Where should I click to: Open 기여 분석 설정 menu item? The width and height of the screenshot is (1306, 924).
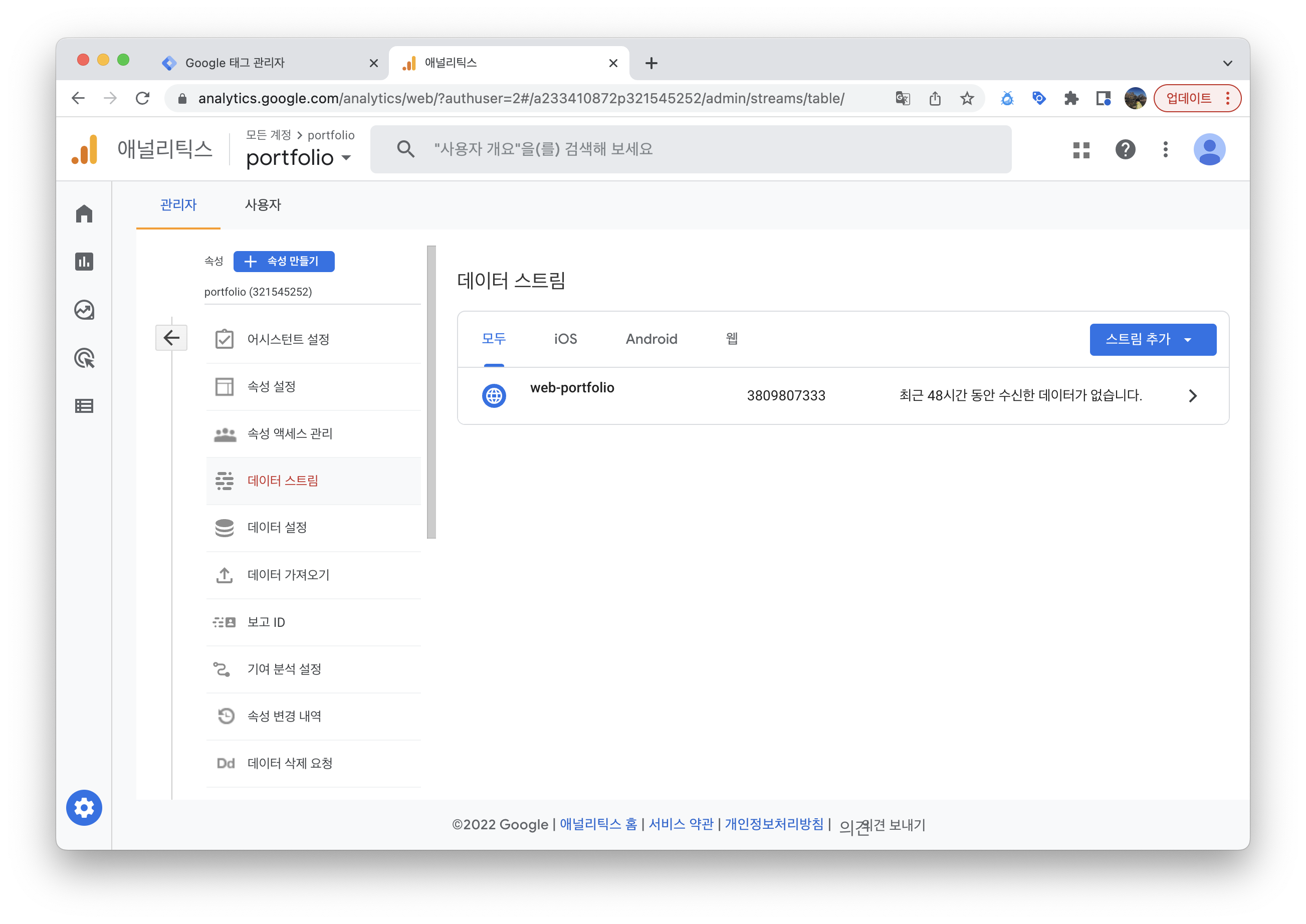click(x=314, y=669)
